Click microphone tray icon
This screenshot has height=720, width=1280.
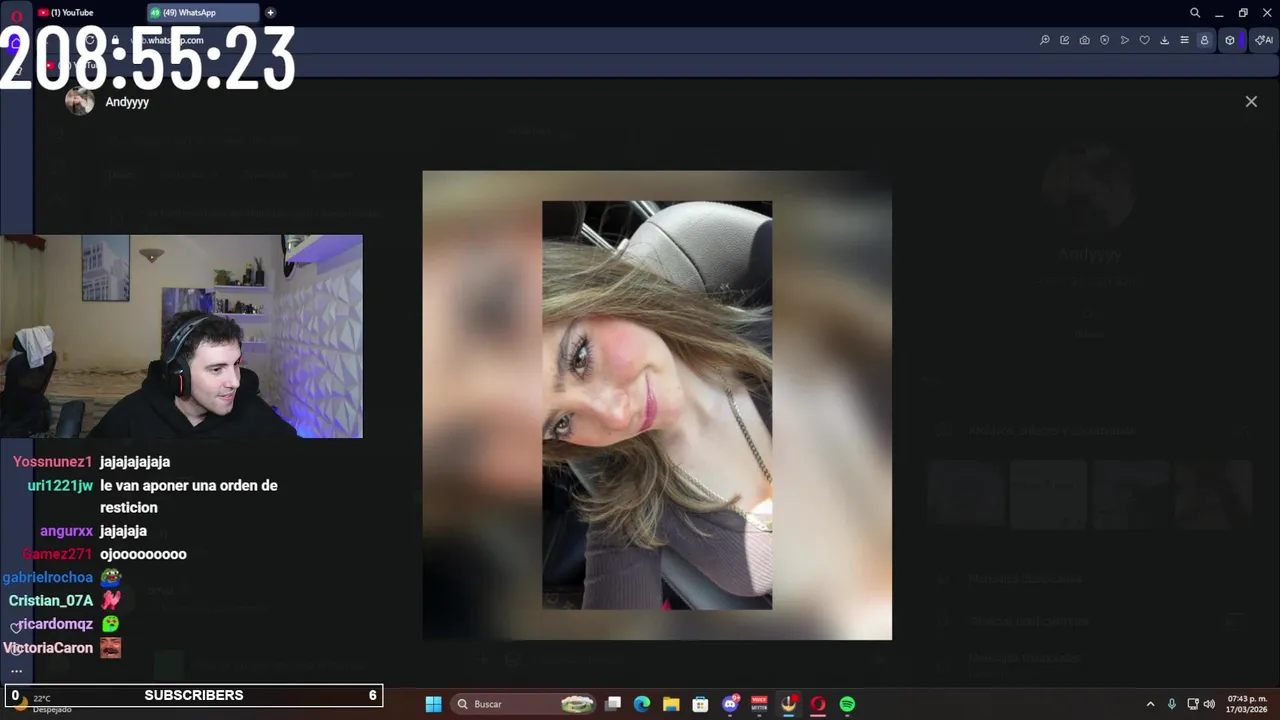click(x=1172, y=704)
